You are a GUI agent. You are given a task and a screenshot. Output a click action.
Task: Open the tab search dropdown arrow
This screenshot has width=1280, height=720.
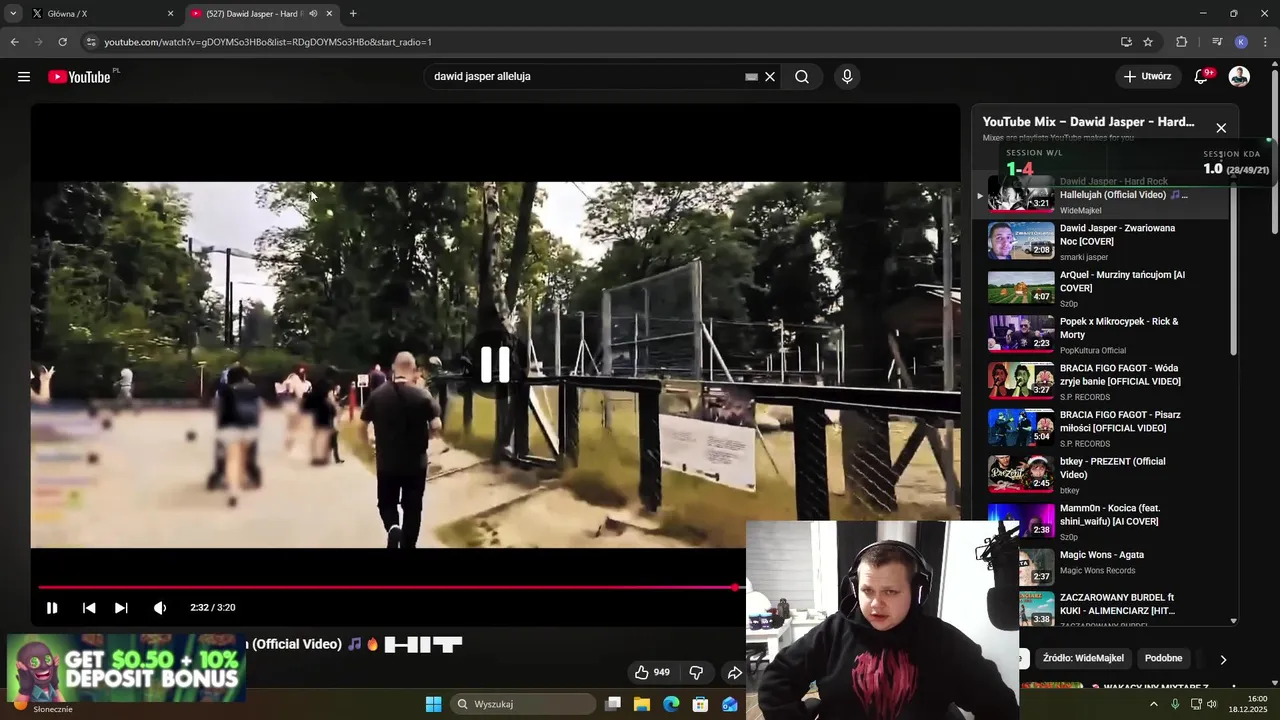click(13, 14)
